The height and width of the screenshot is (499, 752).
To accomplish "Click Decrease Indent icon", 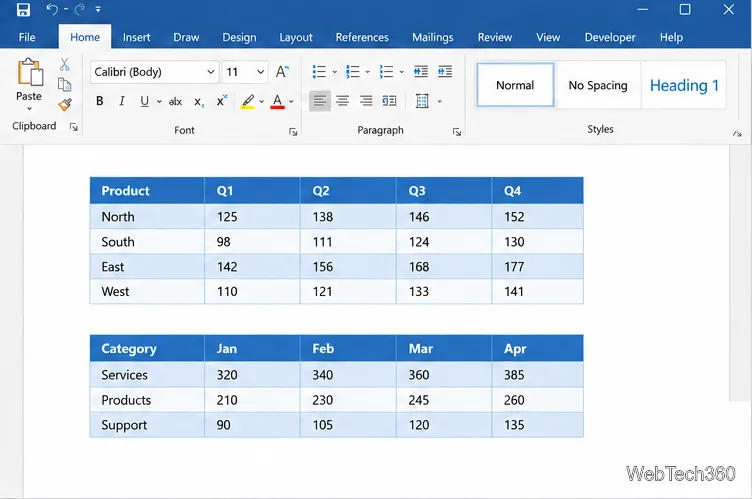I will point(421,71).
